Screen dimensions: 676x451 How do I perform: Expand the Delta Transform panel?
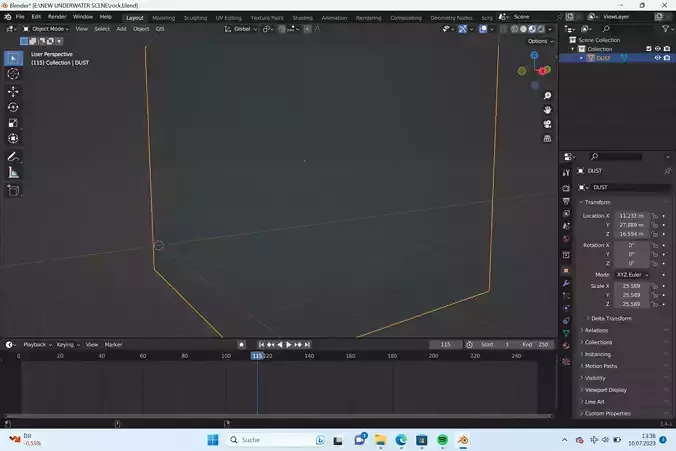pos(611,318)
